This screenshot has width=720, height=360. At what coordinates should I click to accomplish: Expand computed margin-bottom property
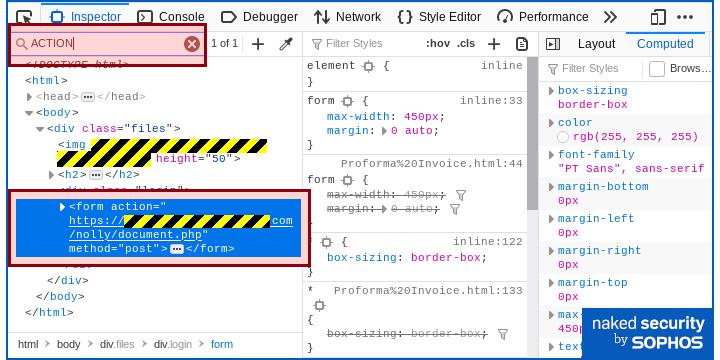(x=551, y=187)
